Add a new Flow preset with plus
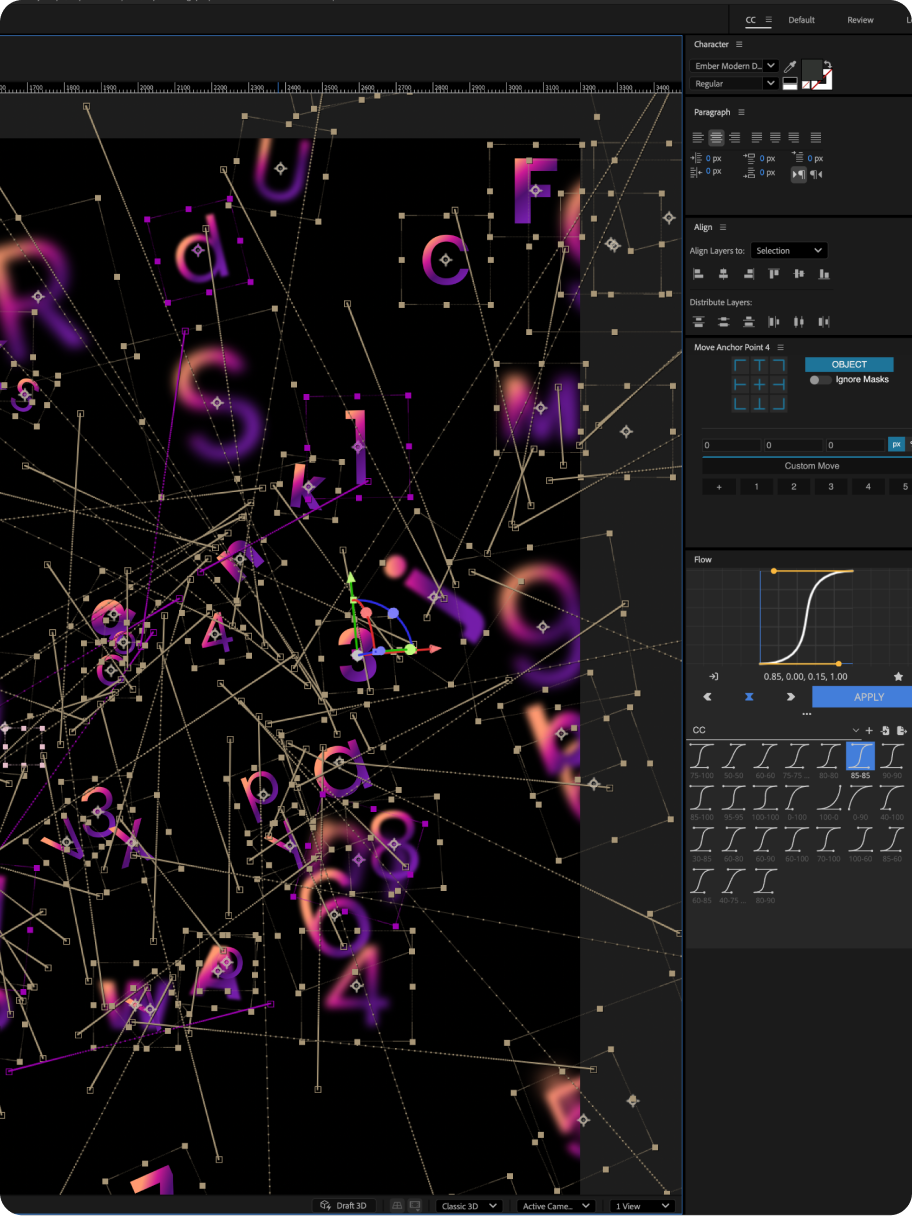This screenshot has width=912, height=1216. pyautogui.click(x=869, y=731)
